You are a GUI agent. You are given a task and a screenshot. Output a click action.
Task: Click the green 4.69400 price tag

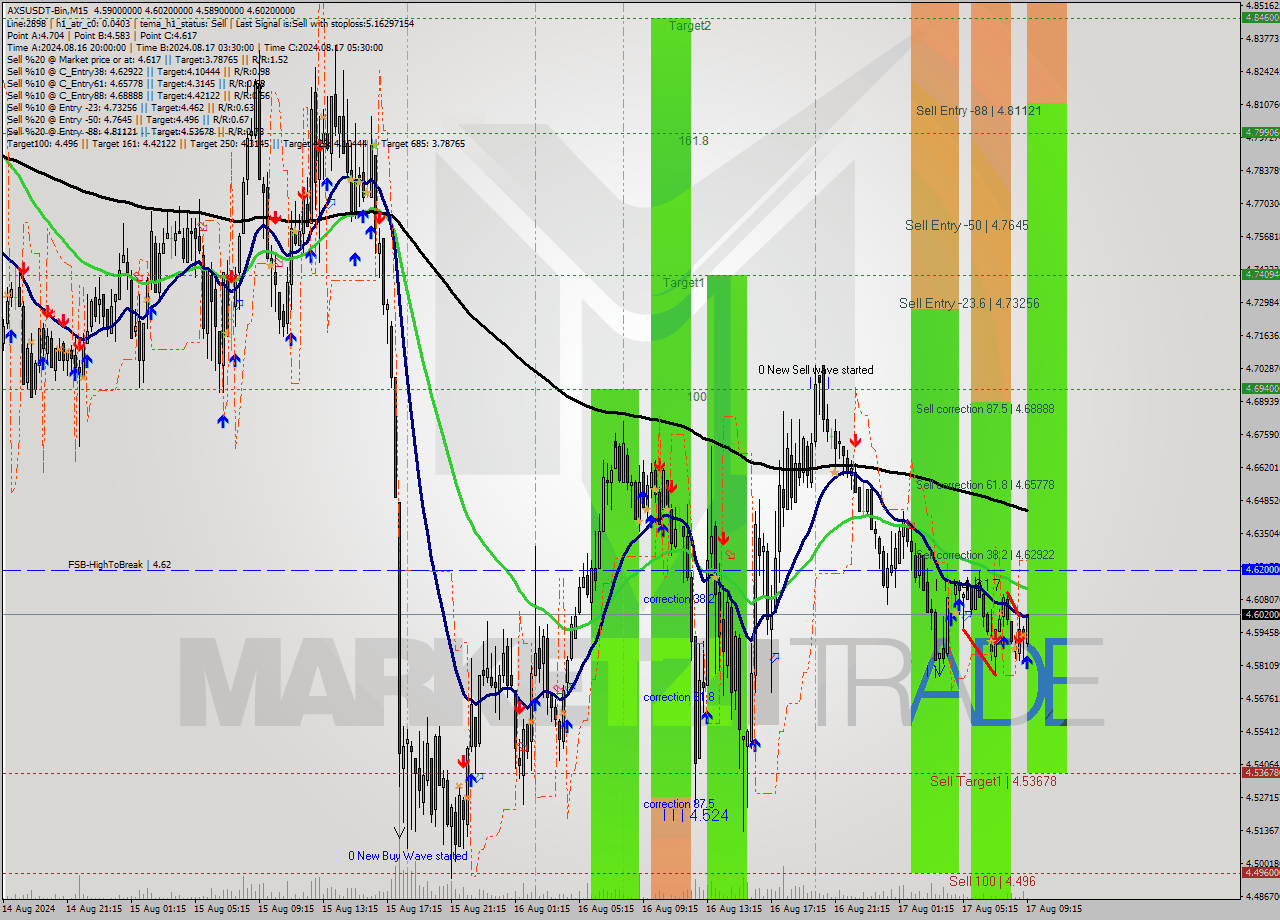tap(1260, 388)
